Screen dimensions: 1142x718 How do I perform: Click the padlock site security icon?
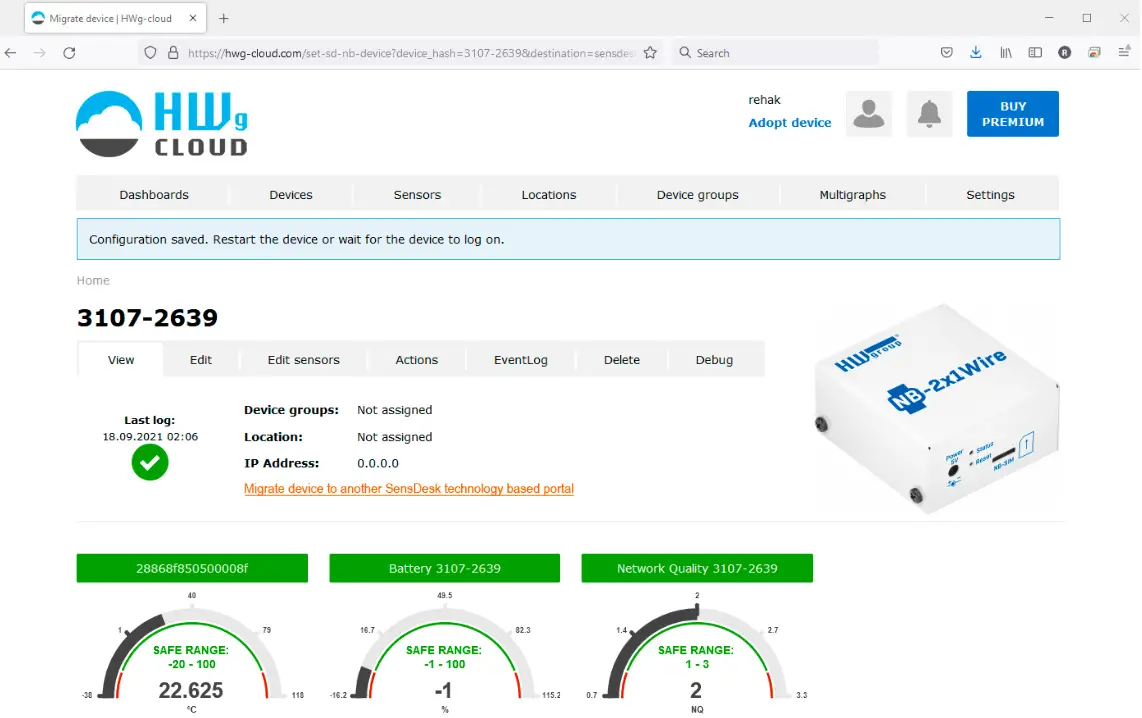pyautogui.click(x=173, y=52)
